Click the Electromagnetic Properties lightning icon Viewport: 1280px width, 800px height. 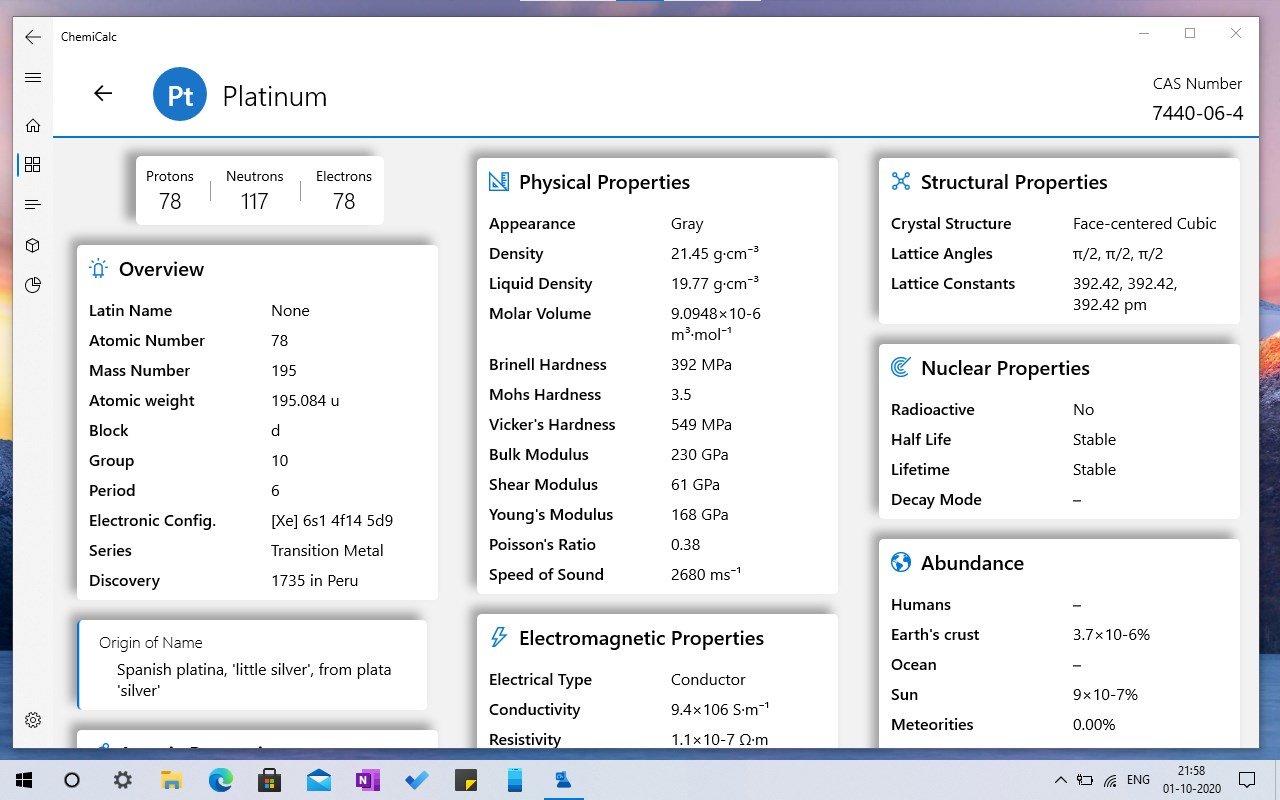click(x=498, y=638)
